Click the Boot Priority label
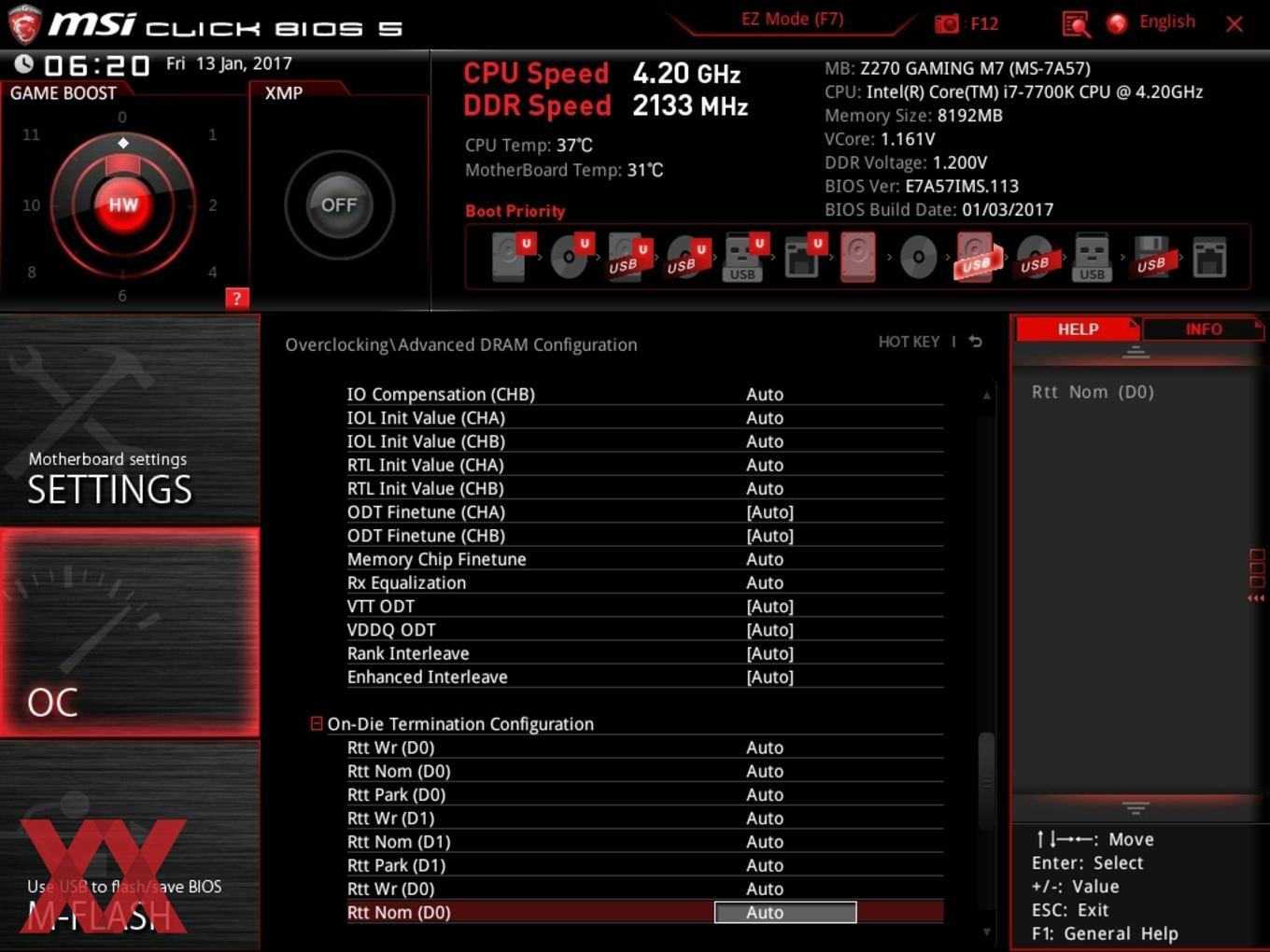Screen dimensions: 1270x952 (515, 211)
